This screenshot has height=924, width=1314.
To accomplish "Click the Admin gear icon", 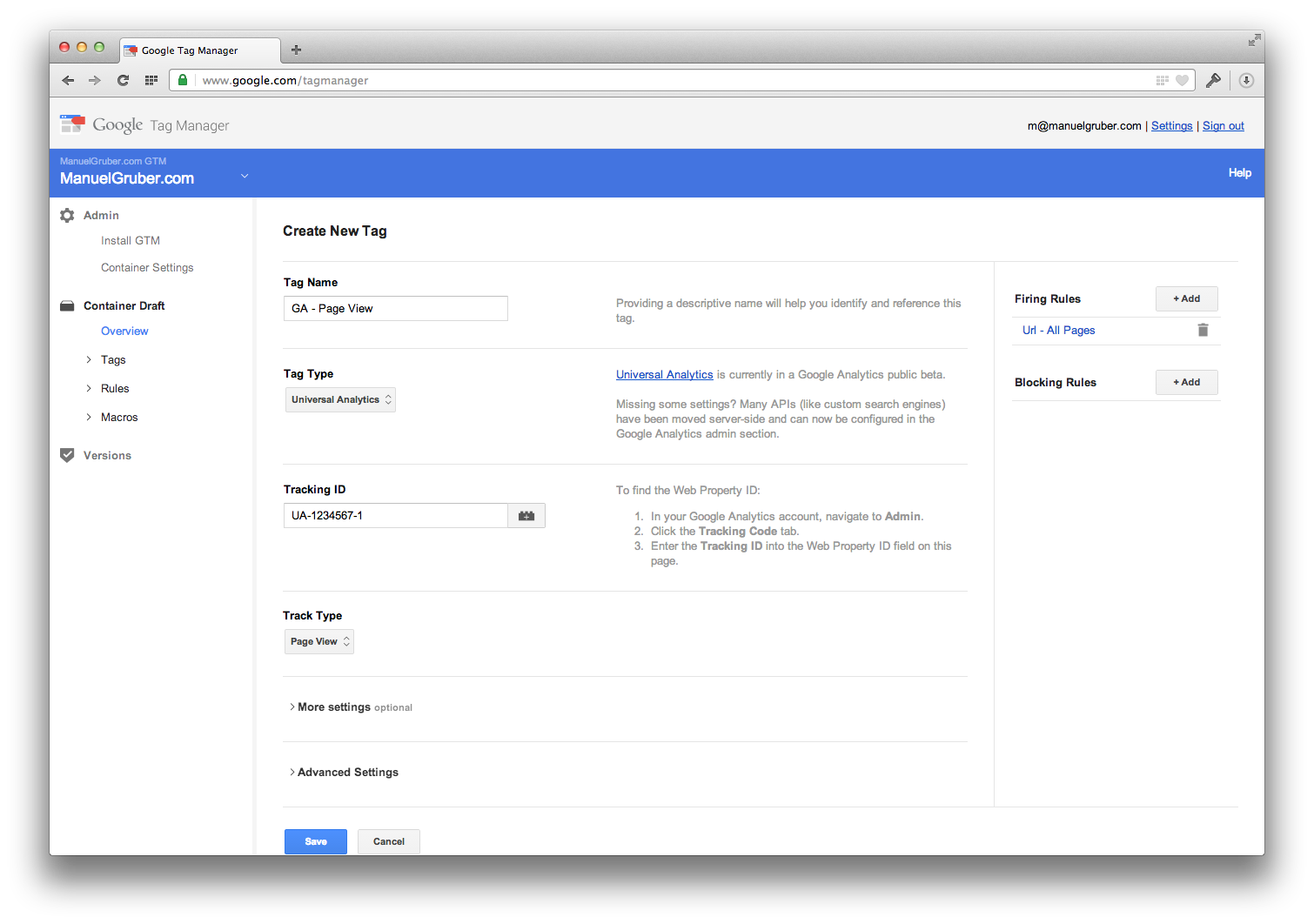I will pos(67,215).
